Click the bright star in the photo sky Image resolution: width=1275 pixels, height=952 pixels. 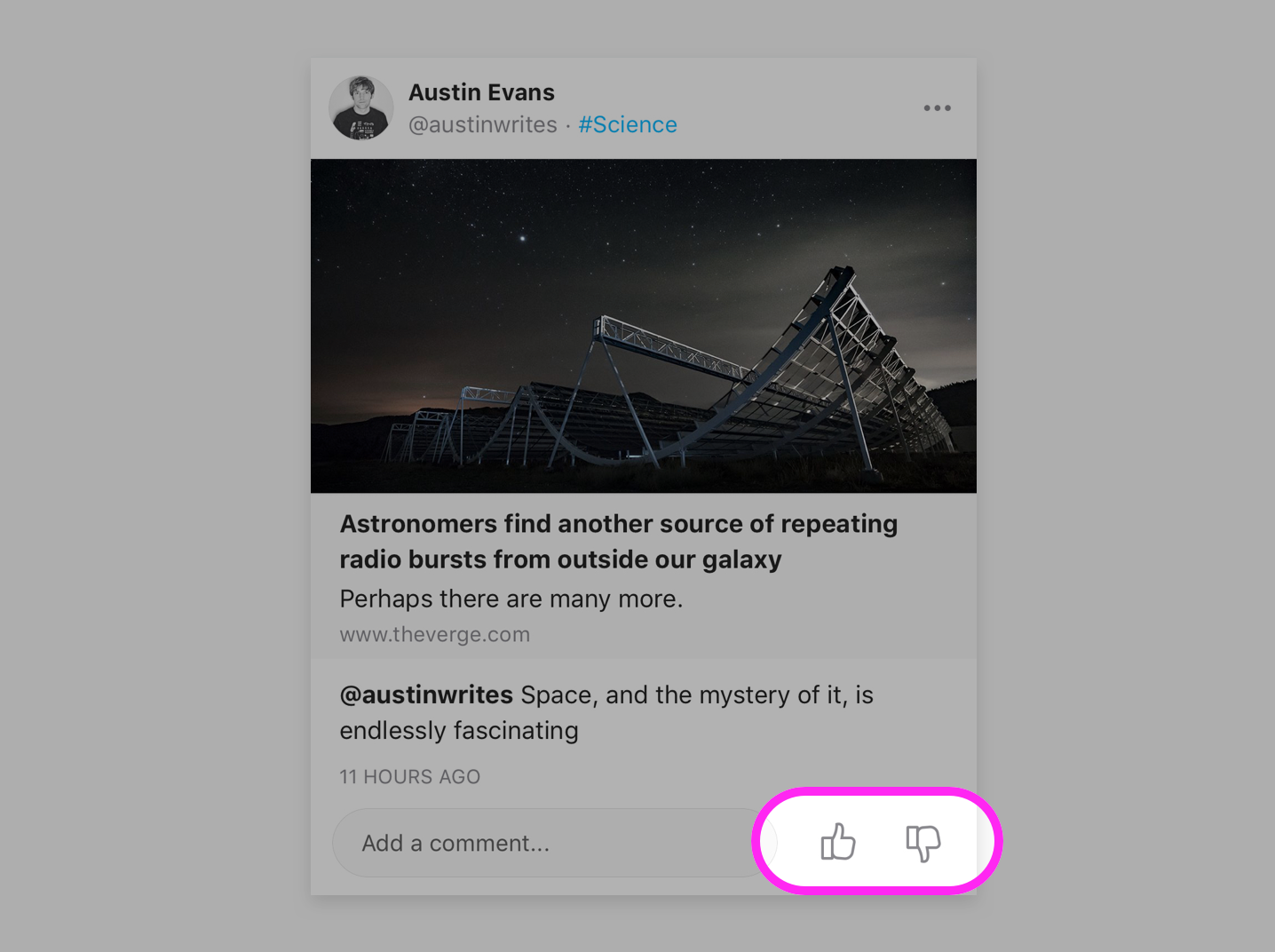click(x=522, y=238)
